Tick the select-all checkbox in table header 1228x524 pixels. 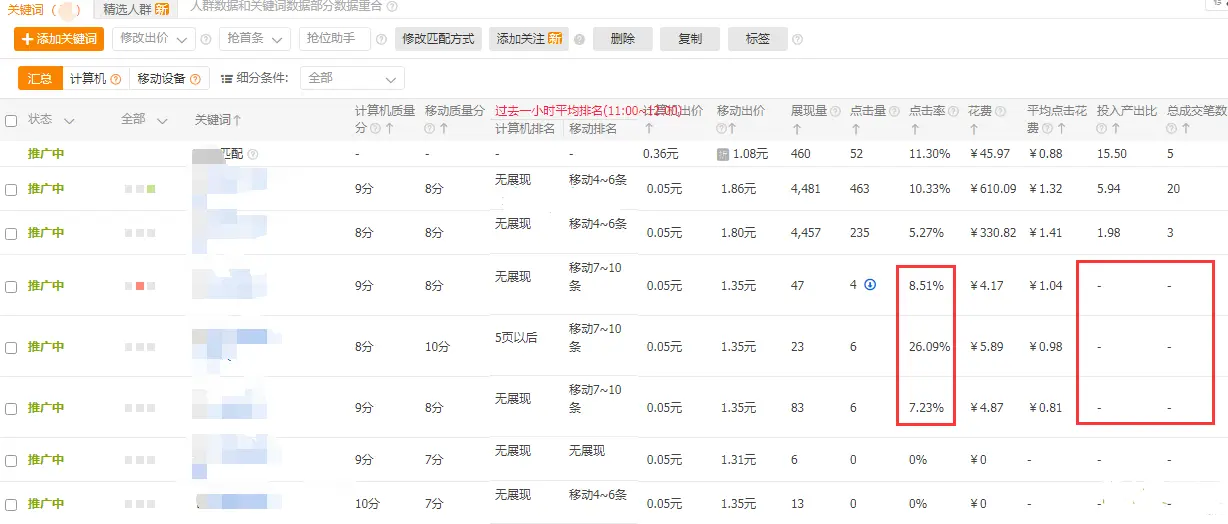pyautogui.click(x=11, y=120)
